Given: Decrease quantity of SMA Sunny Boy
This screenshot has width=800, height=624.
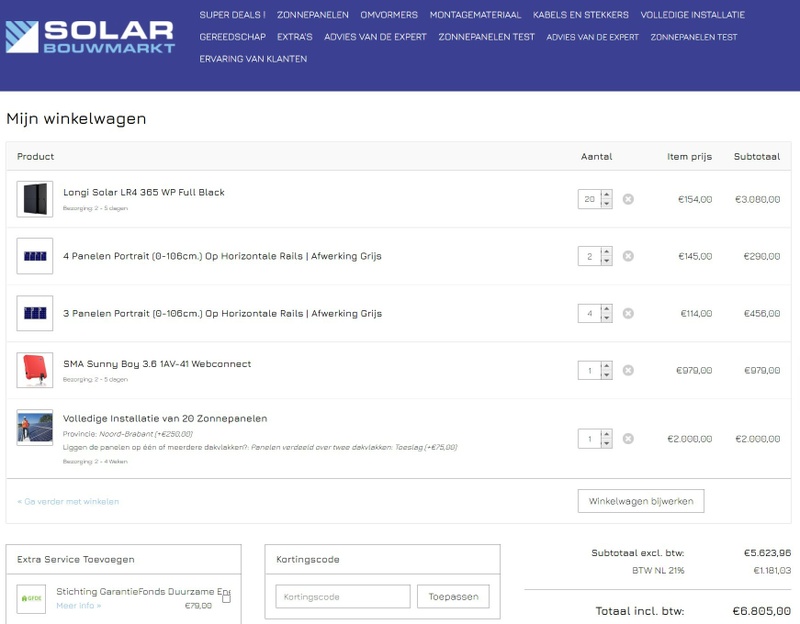Looking at the screenshot, I should (x=606, y=375).
